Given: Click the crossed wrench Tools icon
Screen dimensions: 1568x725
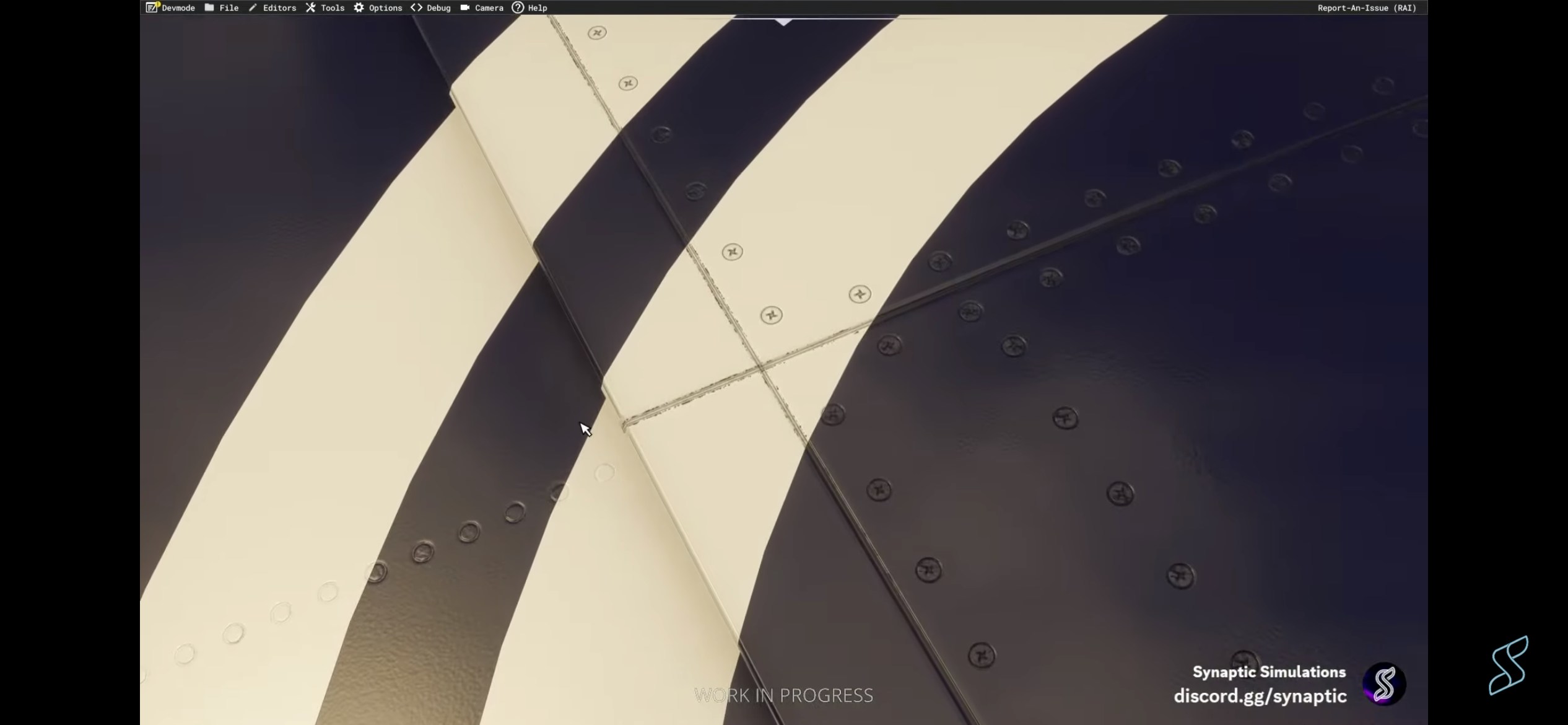Looking at the screenshot, I should point(310,7).
